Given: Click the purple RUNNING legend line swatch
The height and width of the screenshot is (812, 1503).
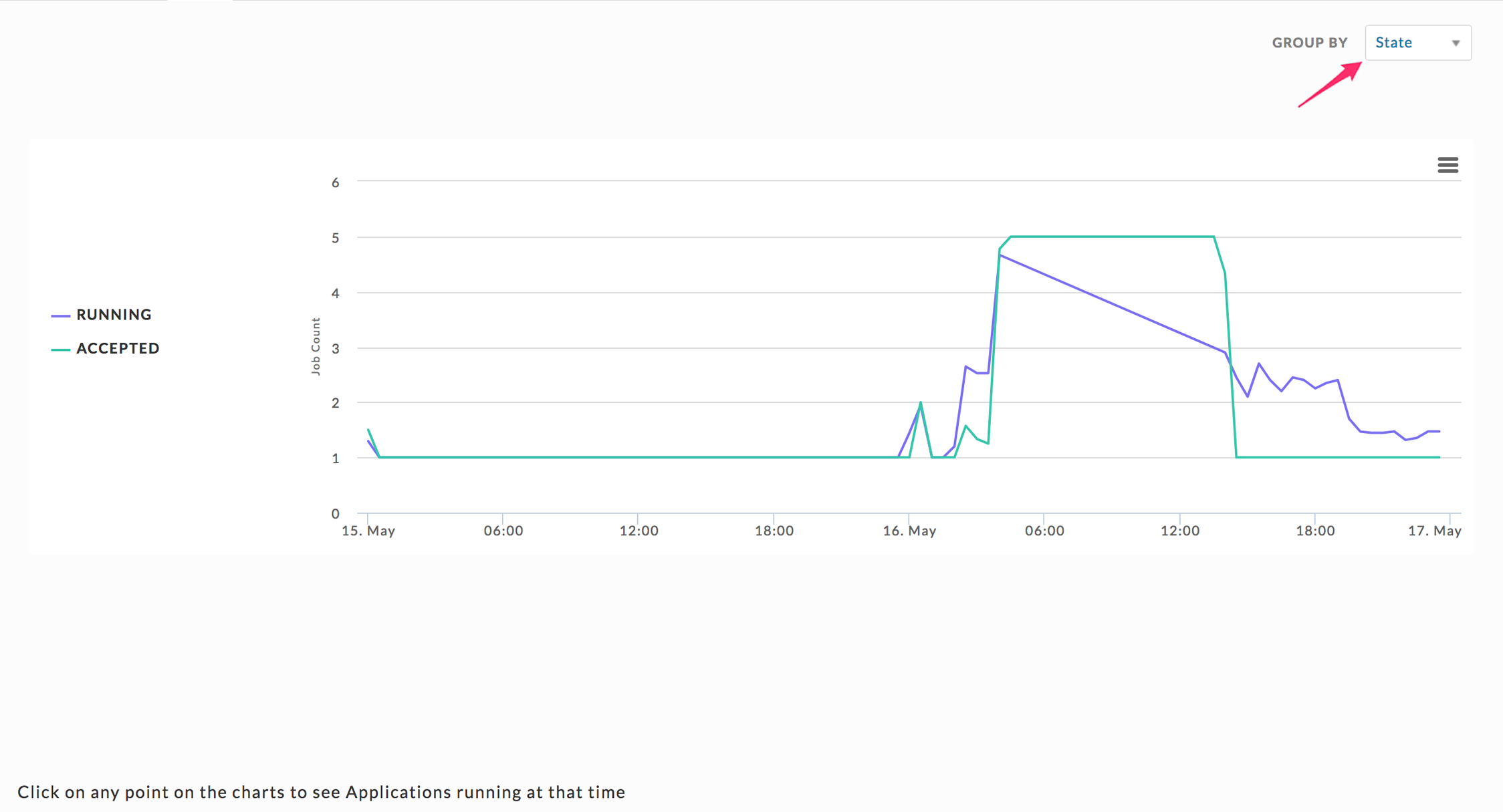Looking at the screenshot, I should (x=61, y=316).
